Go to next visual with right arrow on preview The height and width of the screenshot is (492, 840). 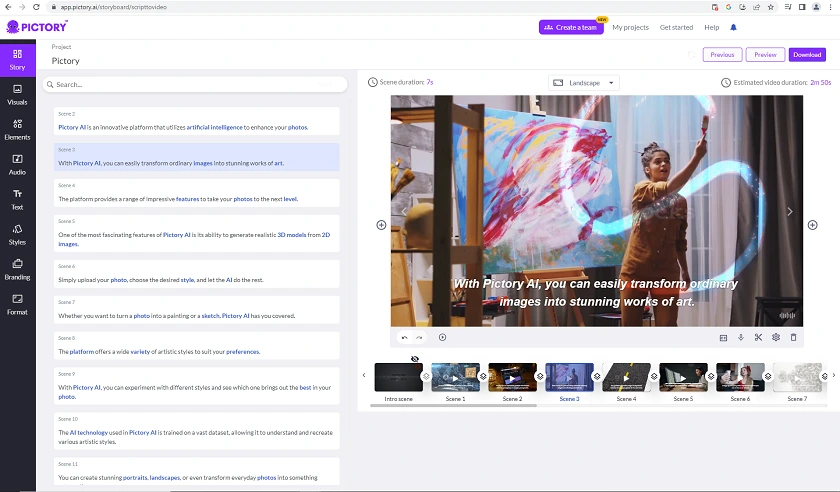coord(790,212)
